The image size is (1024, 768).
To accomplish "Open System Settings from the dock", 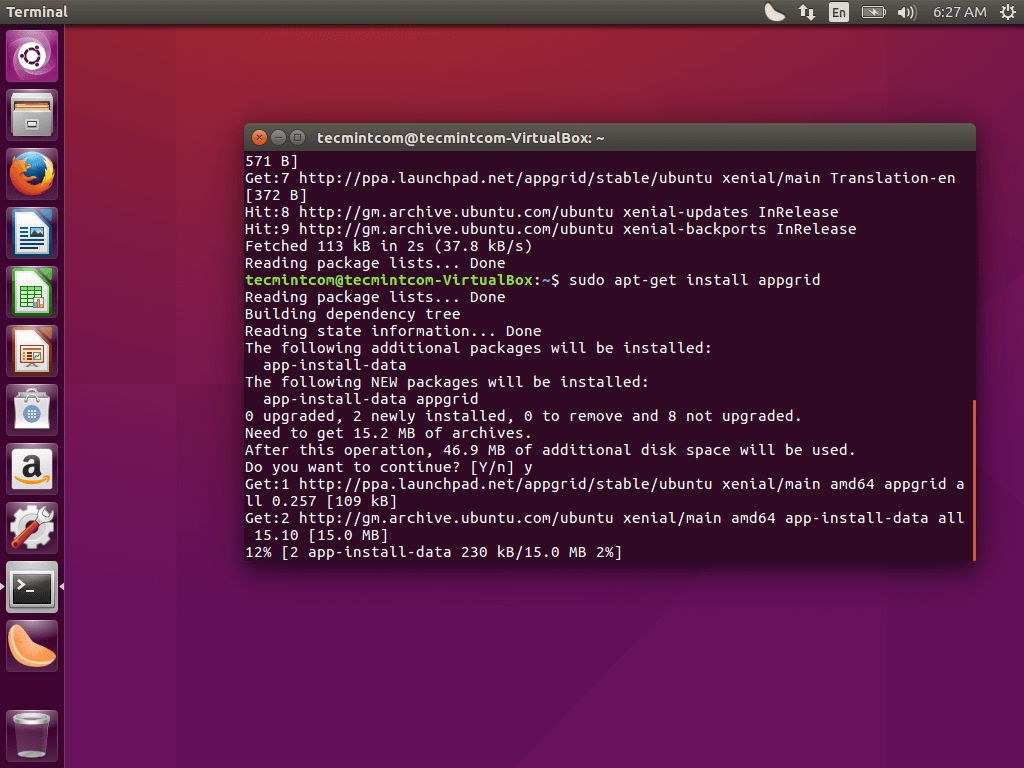I will click(x=31, y=527).
